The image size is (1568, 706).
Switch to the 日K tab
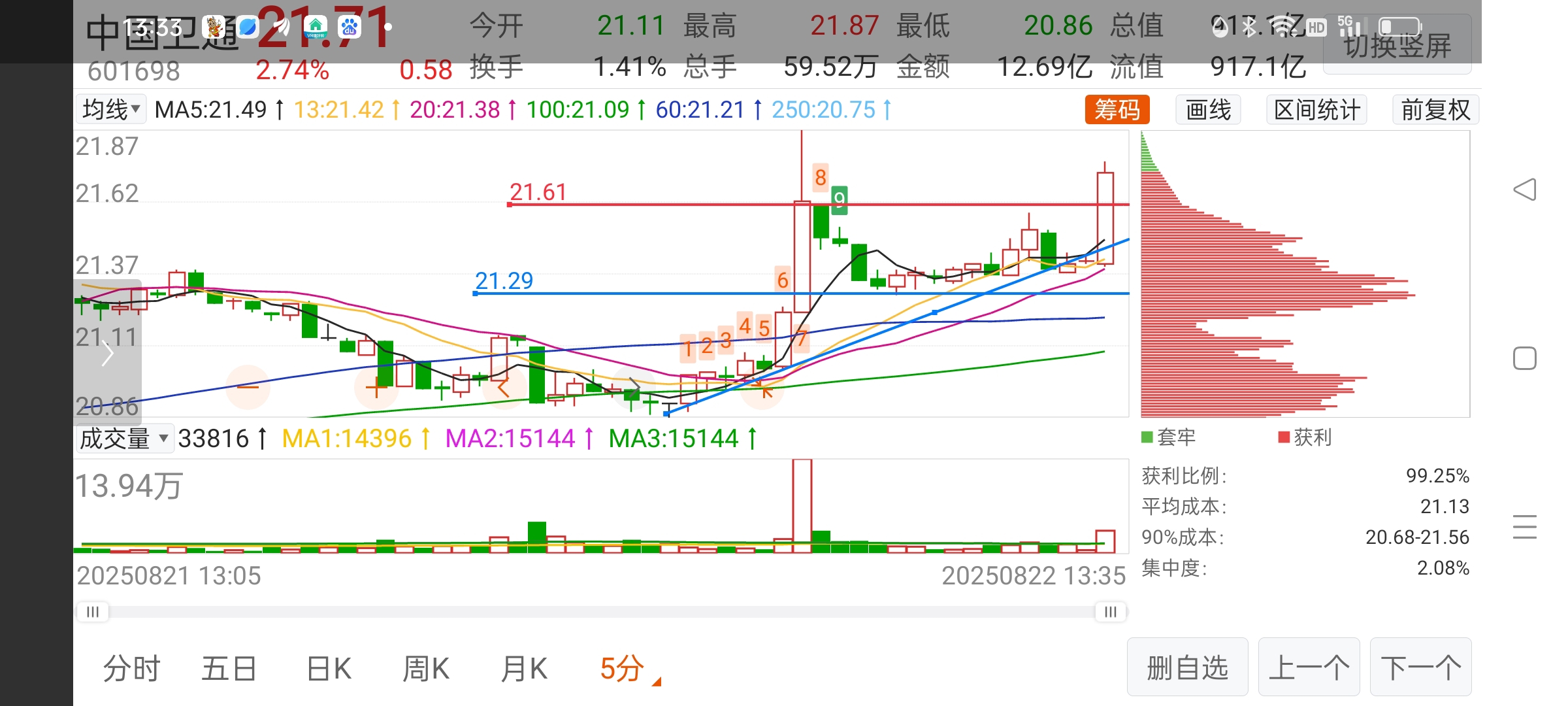tap(329, 669)
